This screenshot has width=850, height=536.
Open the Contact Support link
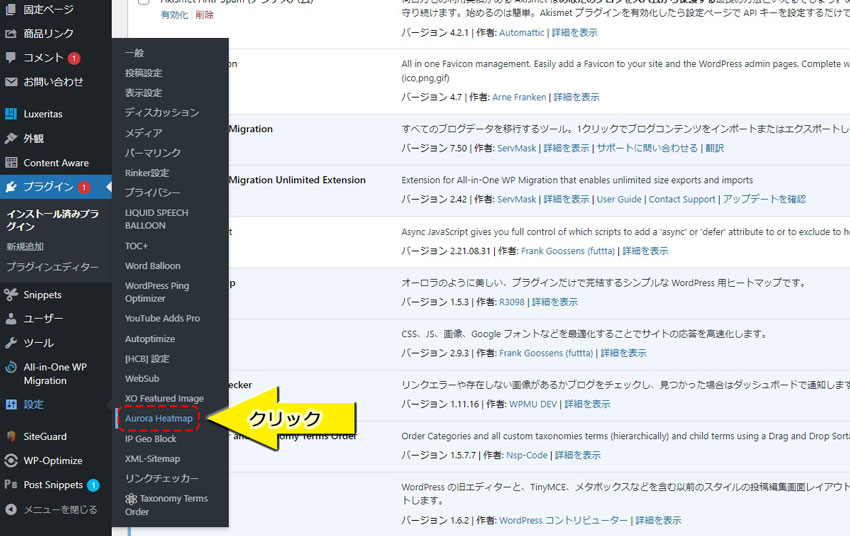tap(682, 199)
